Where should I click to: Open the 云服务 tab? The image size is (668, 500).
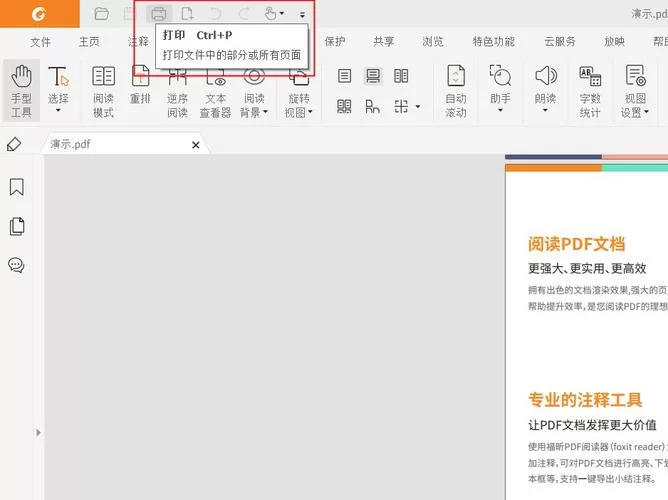tap(560, 42)
